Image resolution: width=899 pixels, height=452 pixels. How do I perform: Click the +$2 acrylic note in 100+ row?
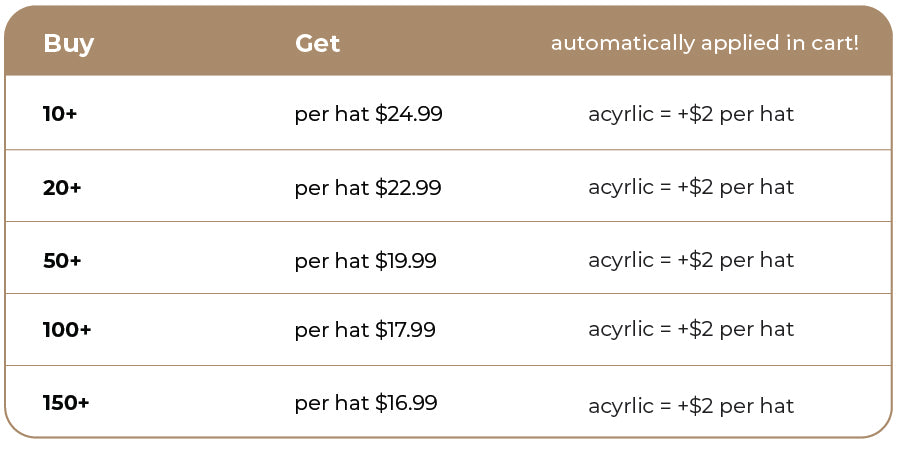(x=691, y=329)
